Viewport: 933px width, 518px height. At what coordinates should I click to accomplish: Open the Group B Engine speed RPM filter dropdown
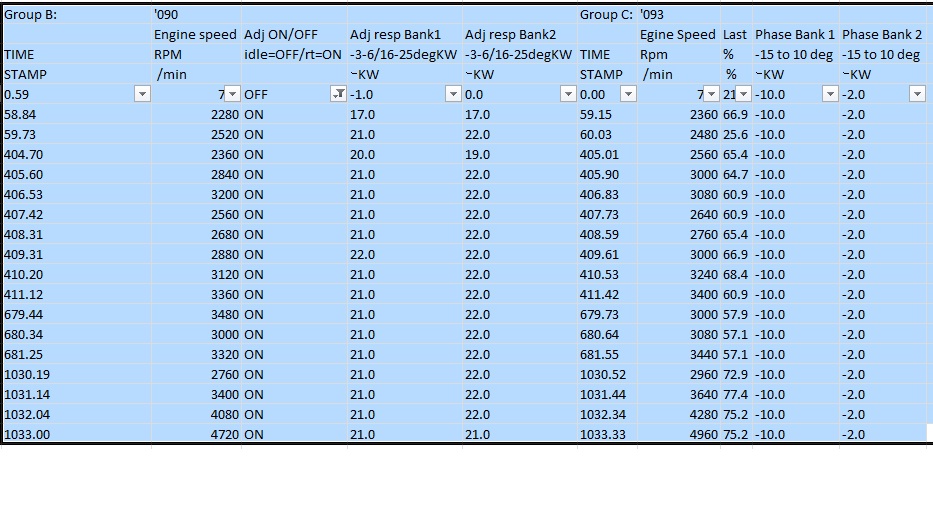pos(232,94)
